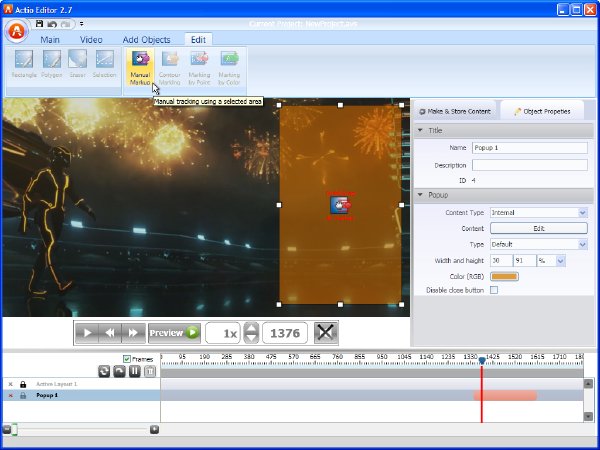Image resolution: width=600 pixels, height=450 pixels.
Task: Open the Video ribbon tab
Action: click(91, 40)
